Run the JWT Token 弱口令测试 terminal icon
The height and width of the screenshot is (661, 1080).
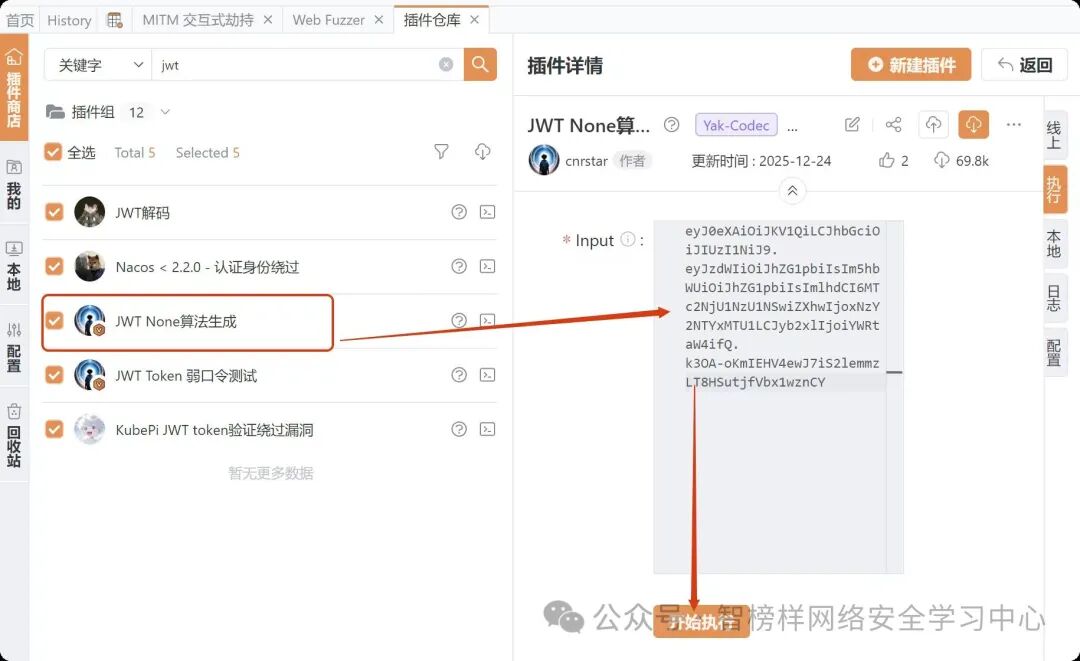488,375
